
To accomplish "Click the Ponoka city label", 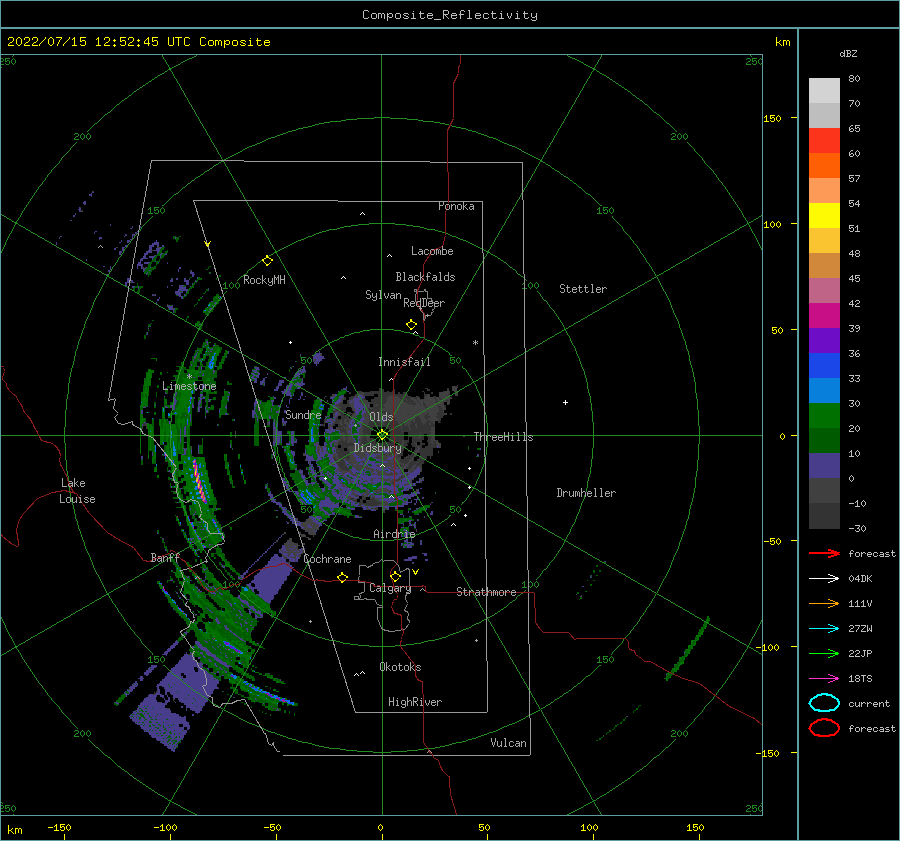I will coord(456,206).
